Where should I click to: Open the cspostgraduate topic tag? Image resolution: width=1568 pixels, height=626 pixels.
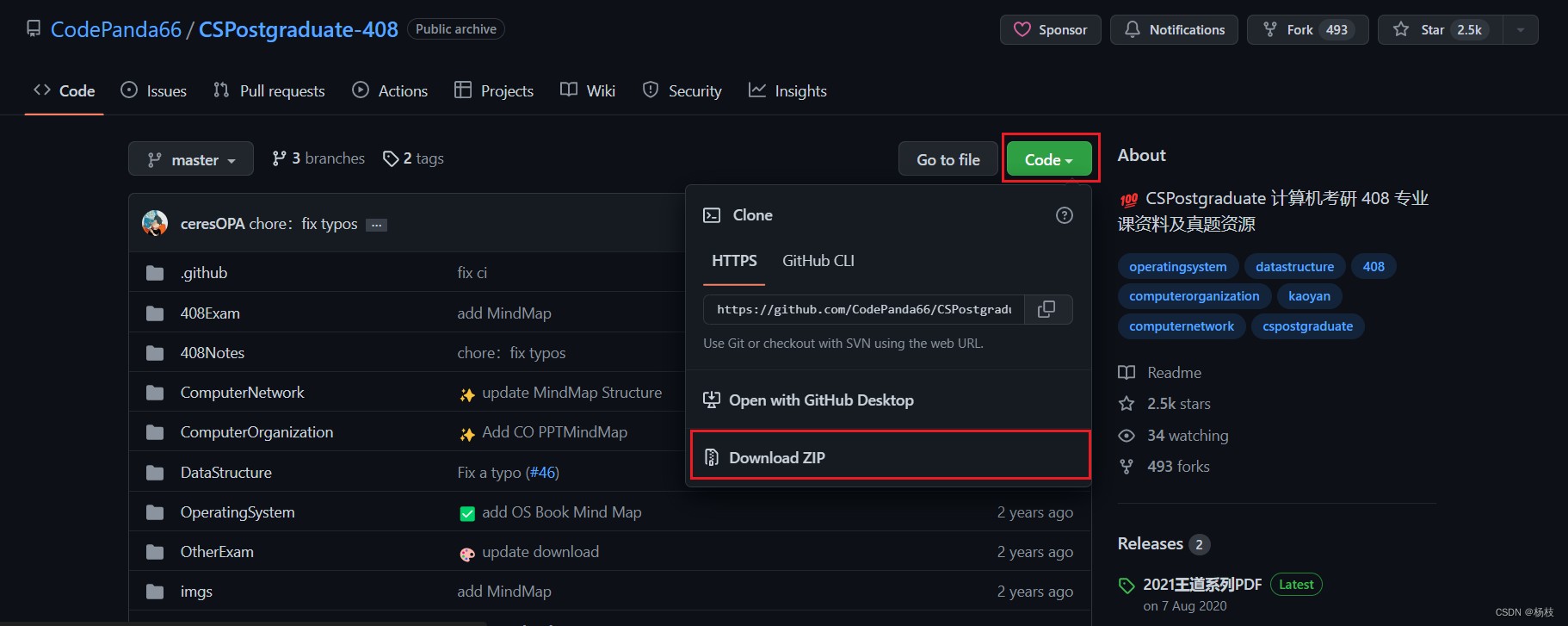[1307, 326]
